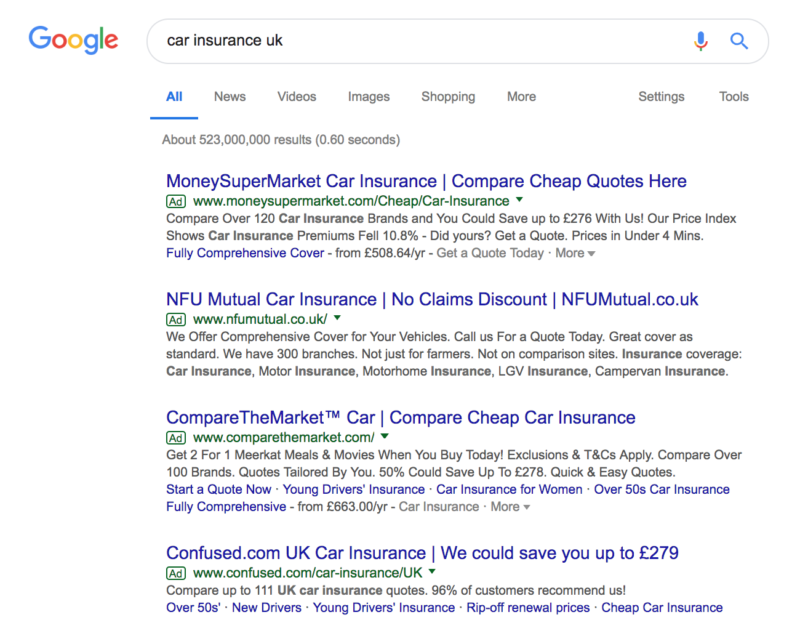
Task: Open search Tools
Action: click(734, 97)
